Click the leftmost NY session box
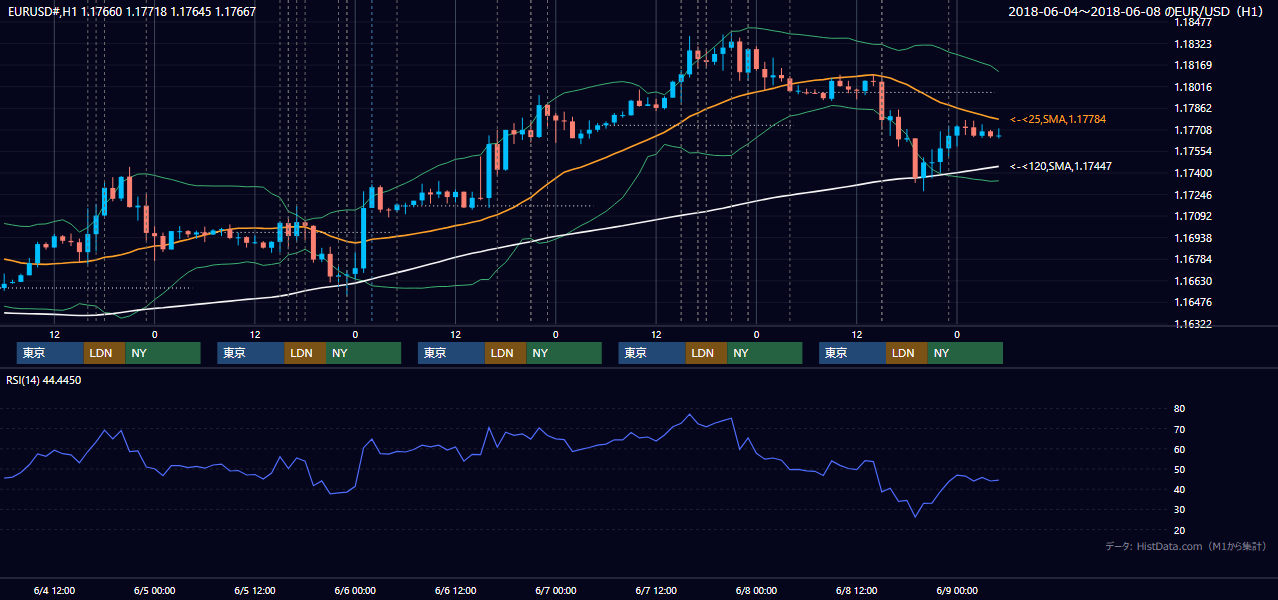 (163, 353)
